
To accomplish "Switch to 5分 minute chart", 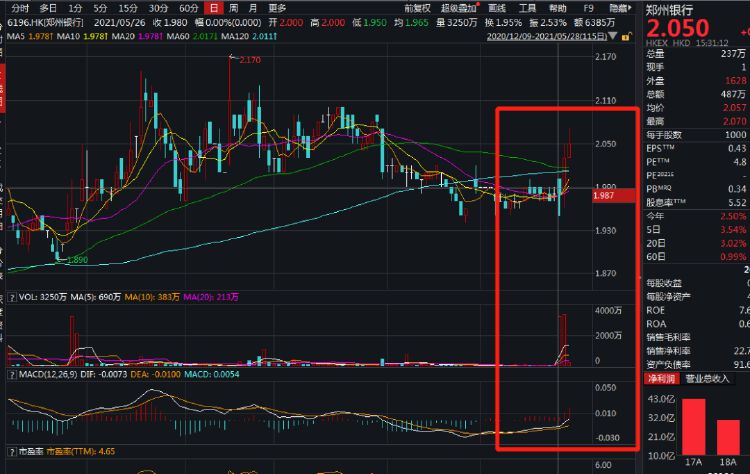I will 102,8.
